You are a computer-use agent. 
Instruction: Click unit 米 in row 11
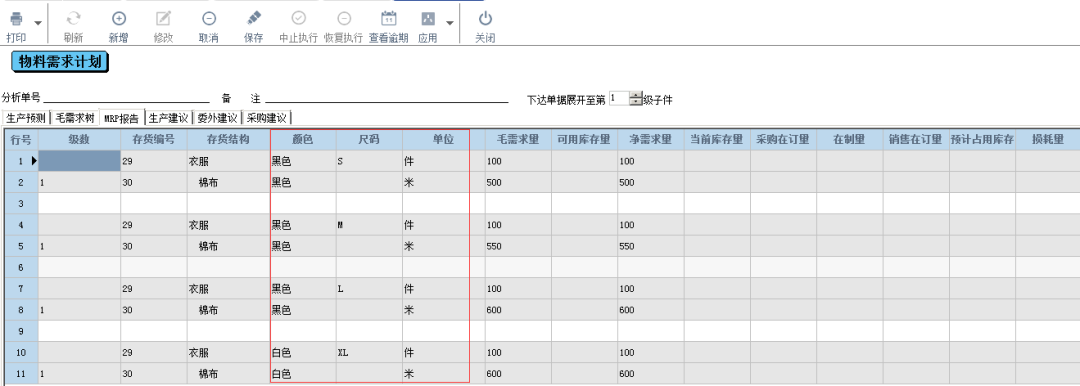(443, 374)
